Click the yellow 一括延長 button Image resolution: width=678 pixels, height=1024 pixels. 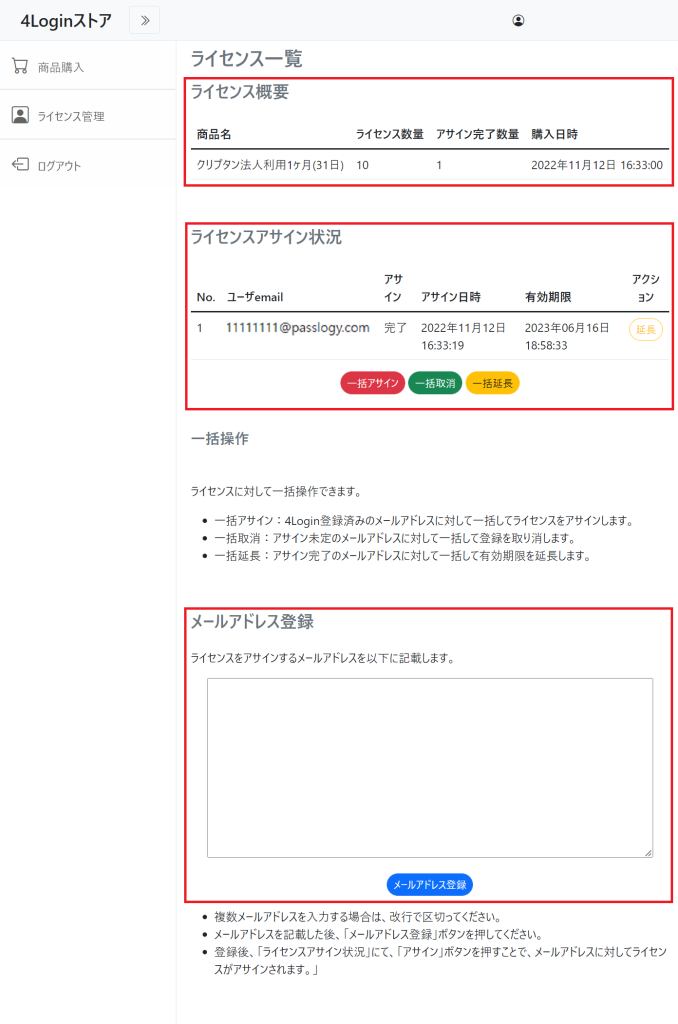pyautogui.click(x=492, y=383)
